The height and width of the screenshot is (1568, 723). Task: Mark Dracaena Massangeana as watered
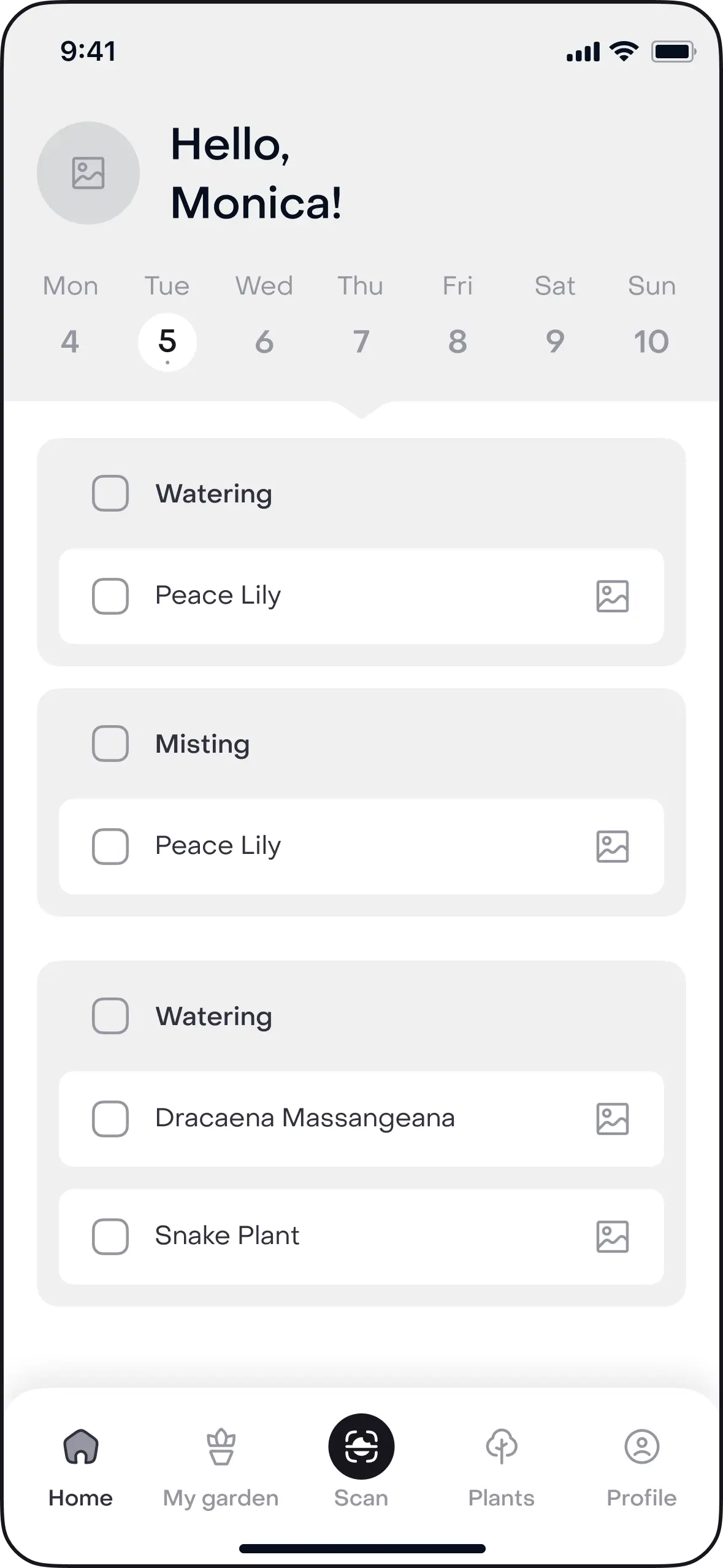110,1118
